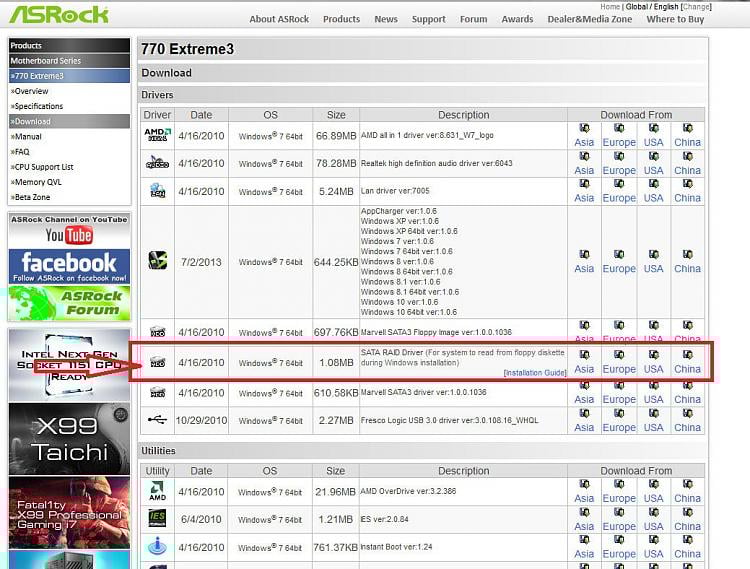Open the Memory QVL link

(36, 182)
